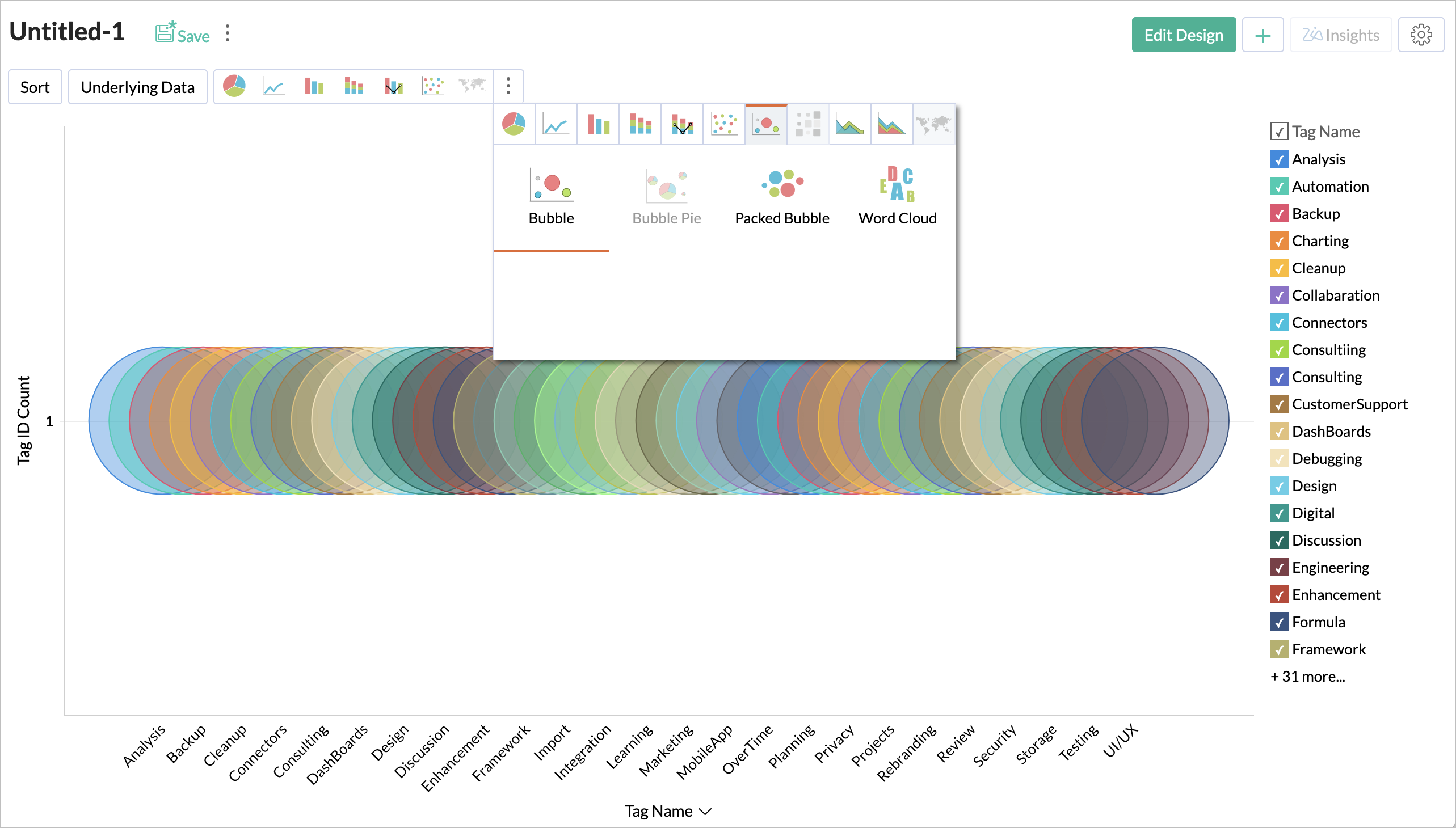Open the combination chart in popup

(x=682, y=124)
